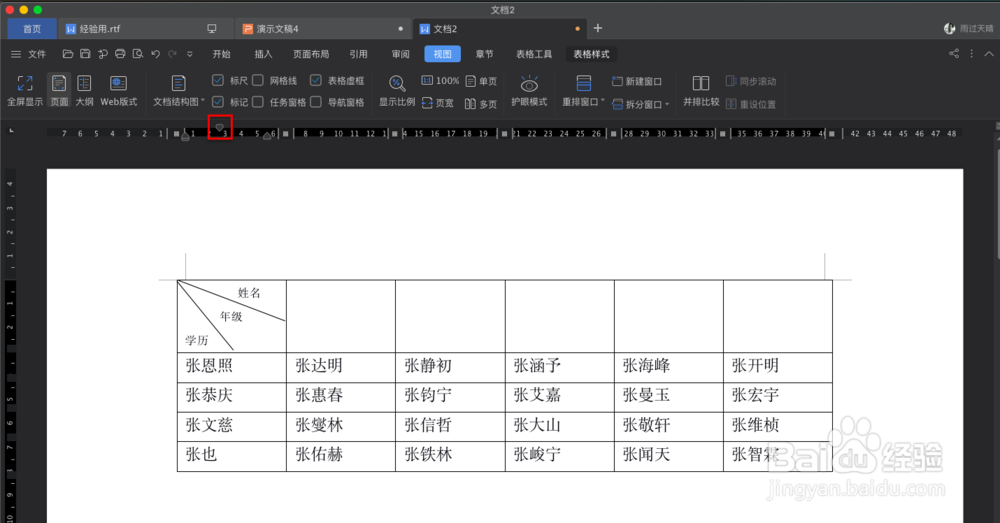1000x523 pixels.
Task: Switch to the 开始 ribbon tab
Action: coord(221,54)
